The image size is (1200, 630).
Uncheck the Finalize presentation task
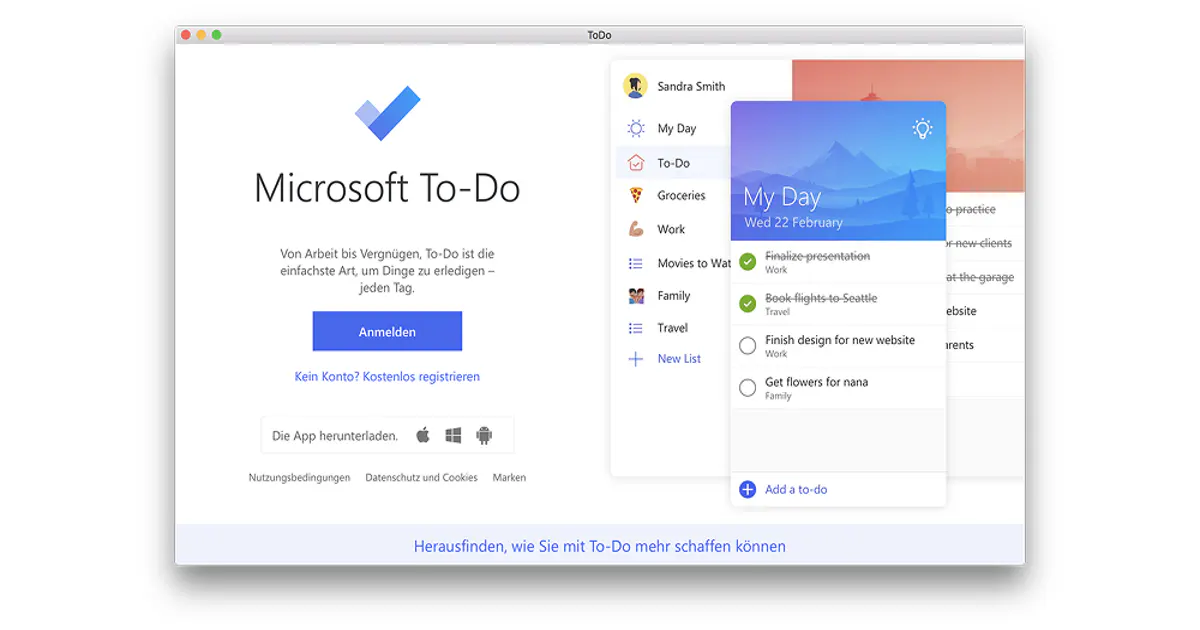[x=747, y=262]
